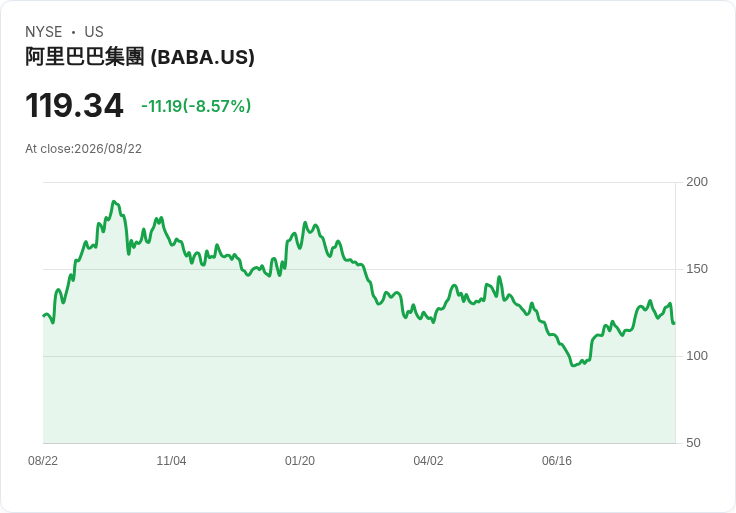The image size is (736, 513).
Task: Click the 150 price axis label
Action: point(697,269)
